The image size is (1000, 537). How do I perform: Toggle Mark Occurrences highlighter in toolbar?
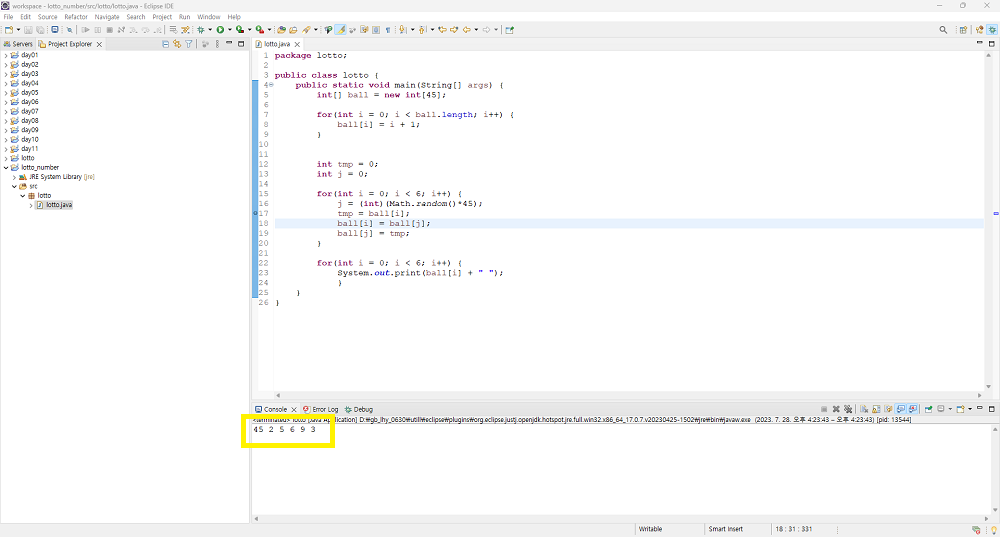coord(341,29)
